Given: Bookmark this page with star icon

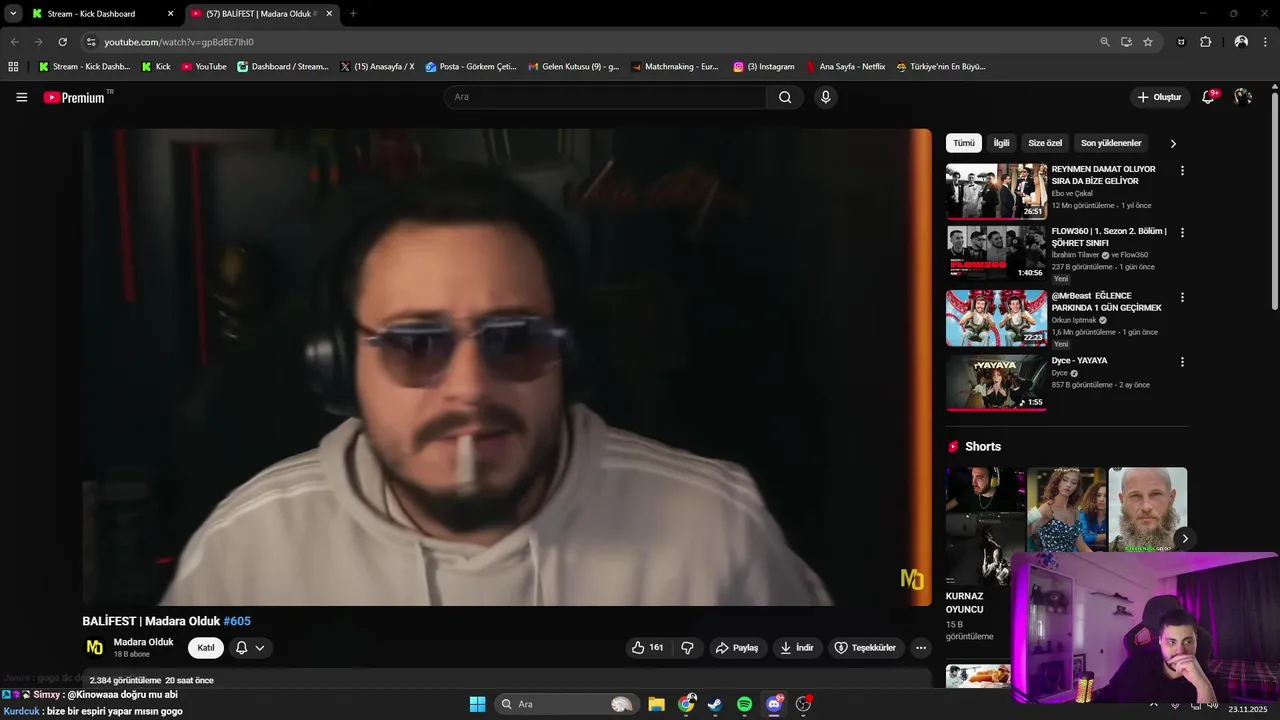Looking at the screenshot, I should tap(1148, 42).
